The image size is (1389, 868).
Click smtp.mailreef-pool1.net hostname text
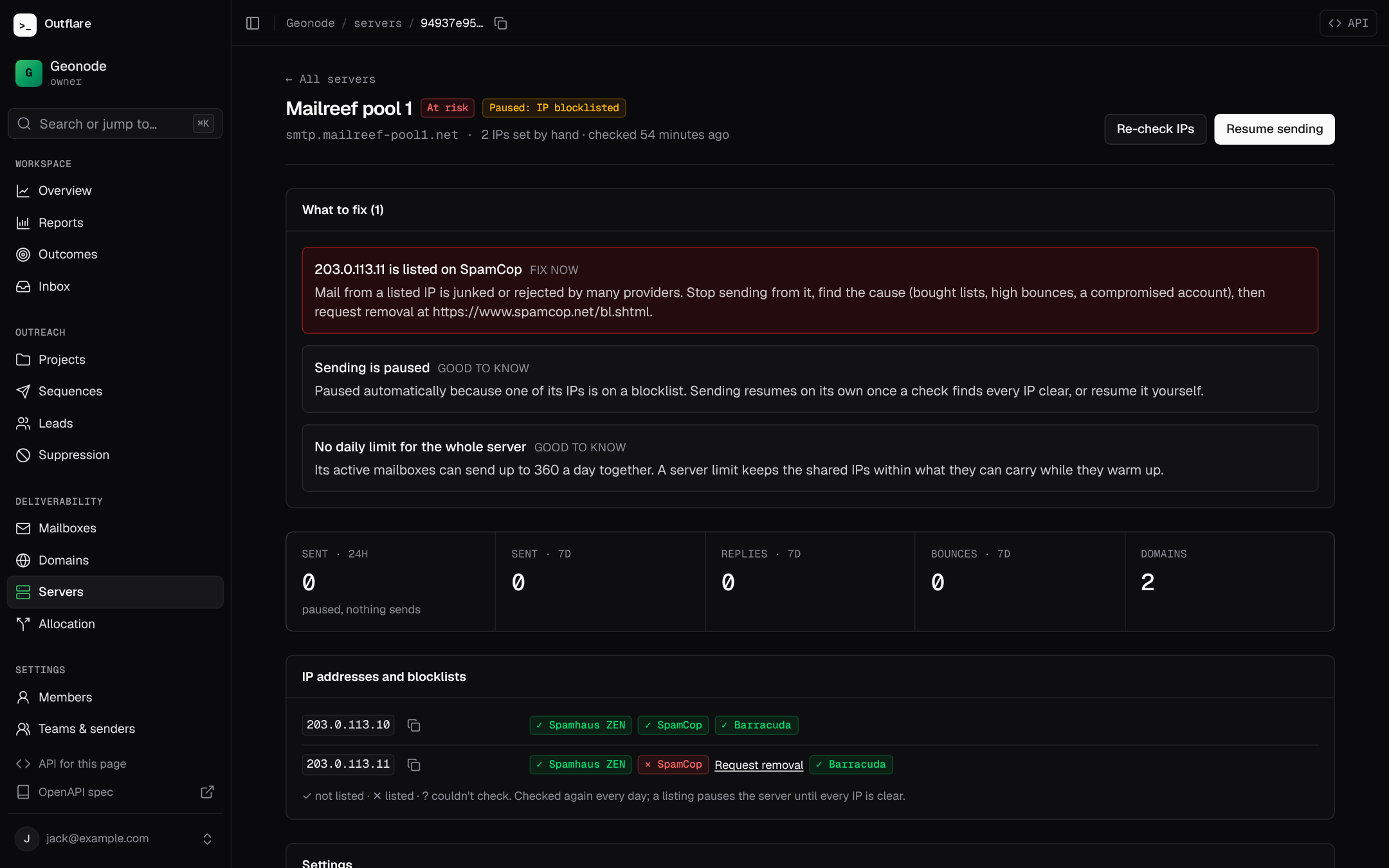point(372,135)
